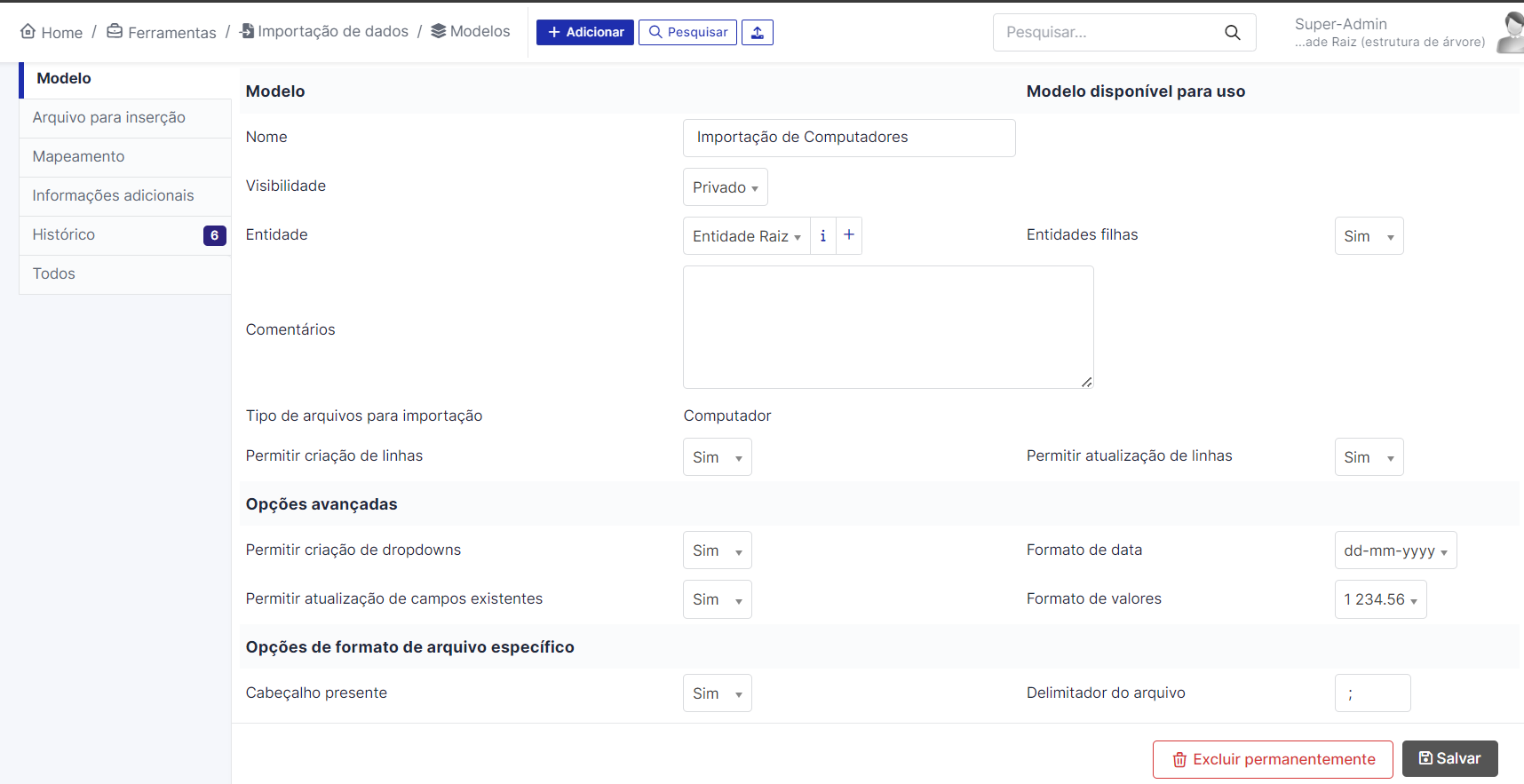This screenshot has width=1524, height=784.
Task: Click the Pesquisar button in the toolbar
Action: click(x=687, y=32)
